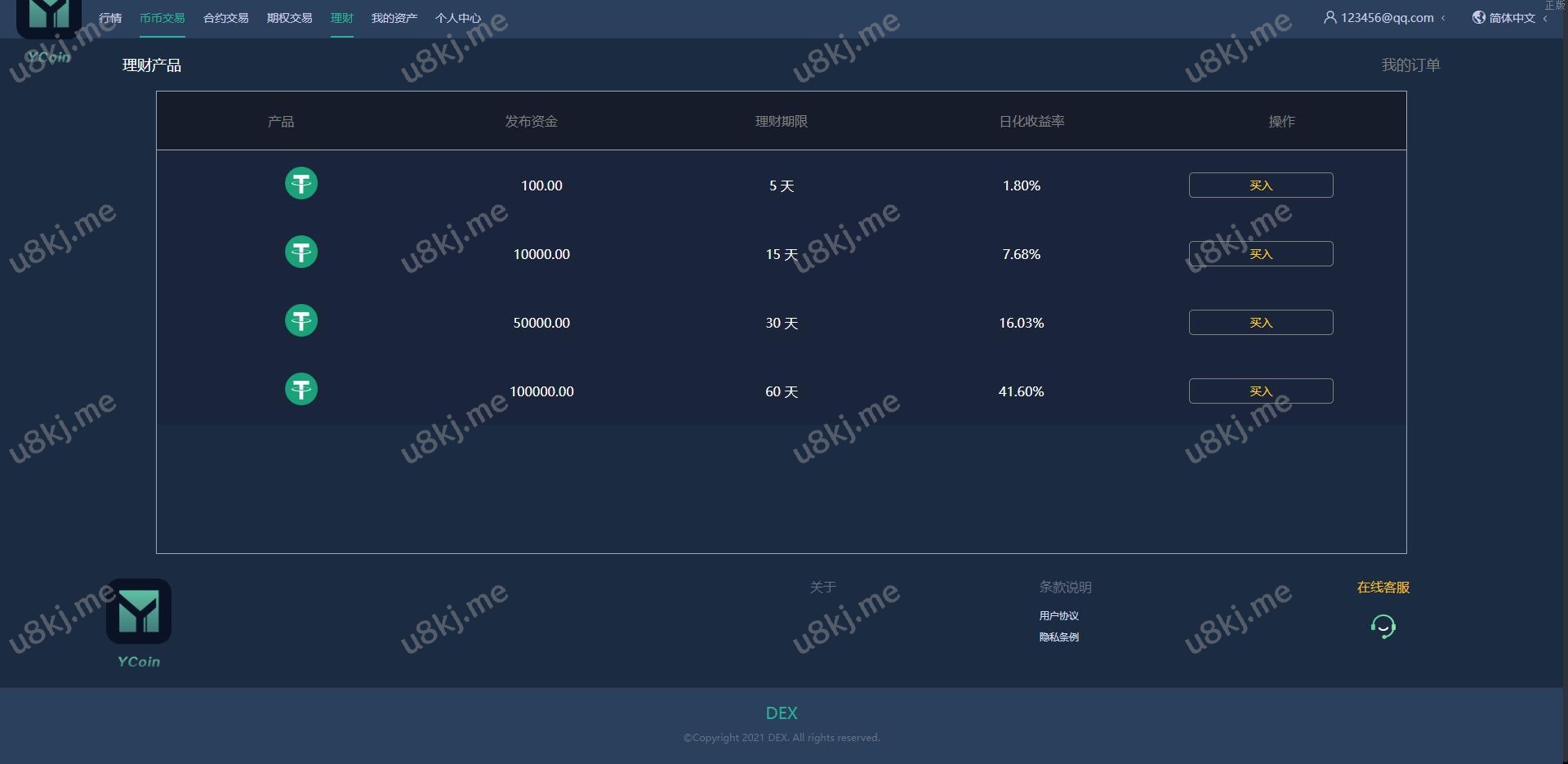Click the YCoin logo in top header
The image size is (1568, 764).
tap(49, 16)
